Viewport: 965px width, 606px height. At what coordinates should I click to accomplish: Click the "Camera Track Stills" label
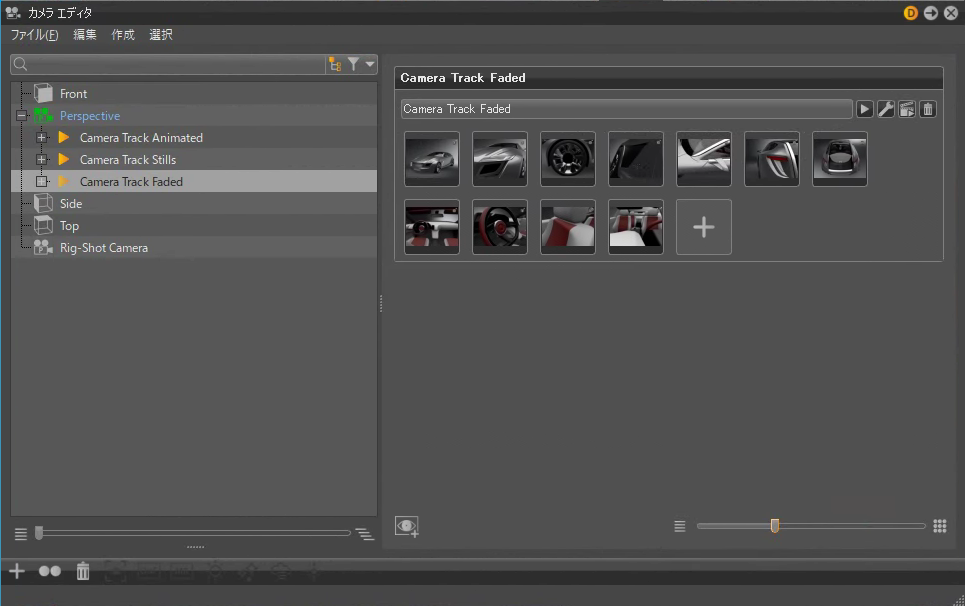(x=128, y=160)
